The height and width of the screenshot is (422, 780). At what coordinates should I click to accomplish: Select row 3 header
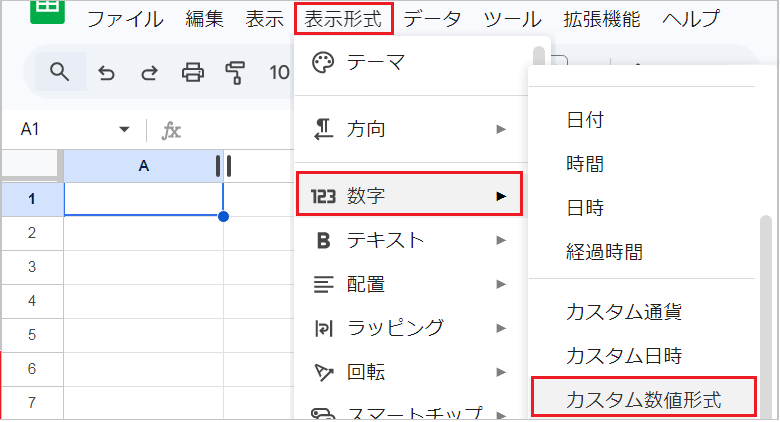(x=32, y=267)
